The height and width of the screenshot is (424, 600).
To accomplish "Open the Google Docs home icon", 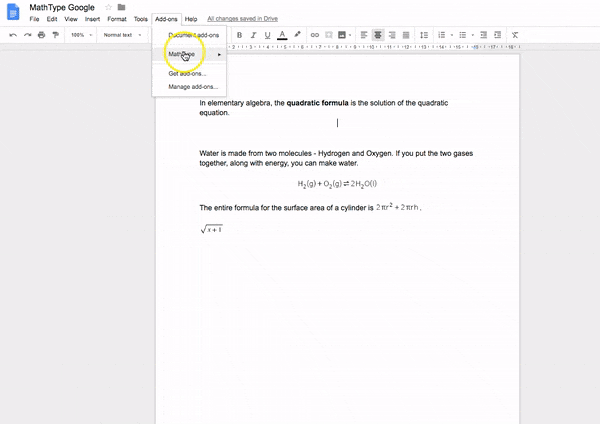I will click(x=13, y=12).
